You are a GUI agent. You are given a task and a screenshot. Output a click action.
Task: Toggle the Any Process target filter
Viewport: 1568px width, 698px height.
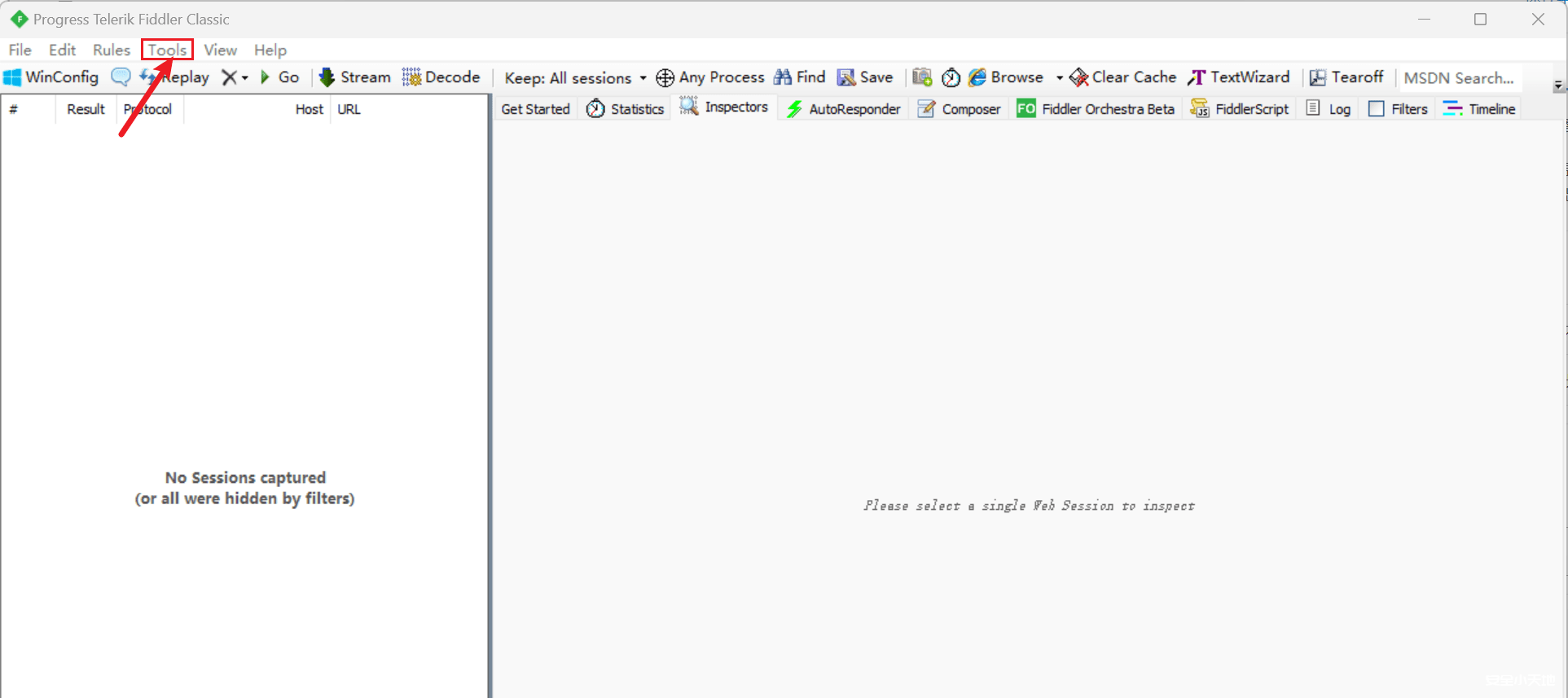coord(709,77)
